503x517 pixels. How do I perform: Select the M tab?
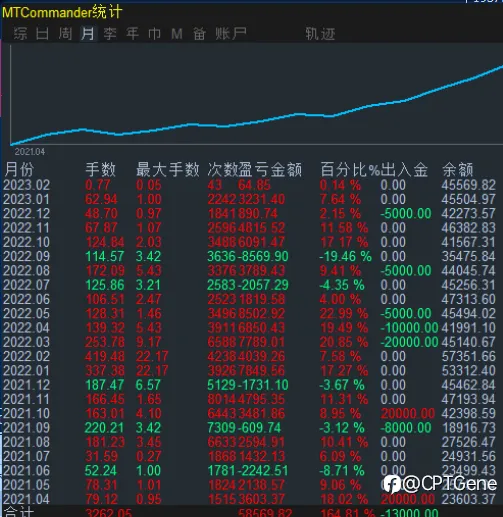point(177,34)
